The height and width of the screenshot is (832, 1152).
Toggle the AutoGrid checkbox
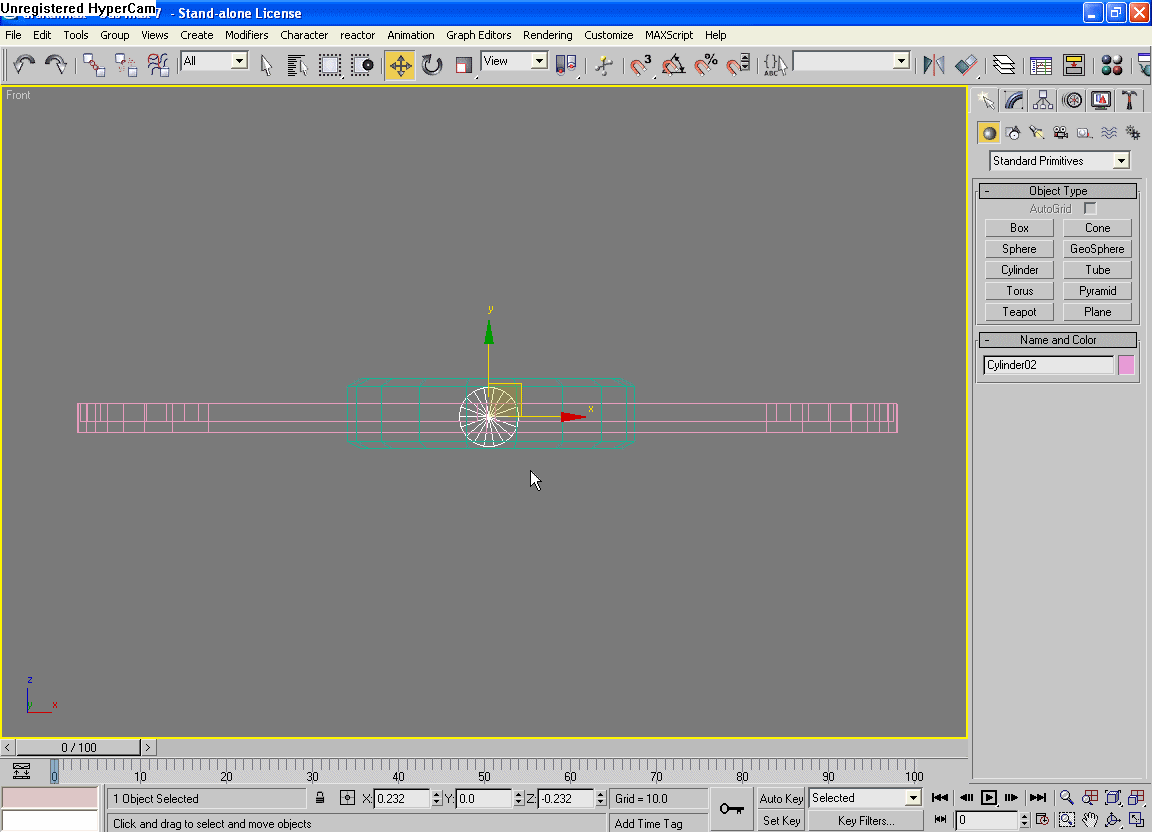1090,209
